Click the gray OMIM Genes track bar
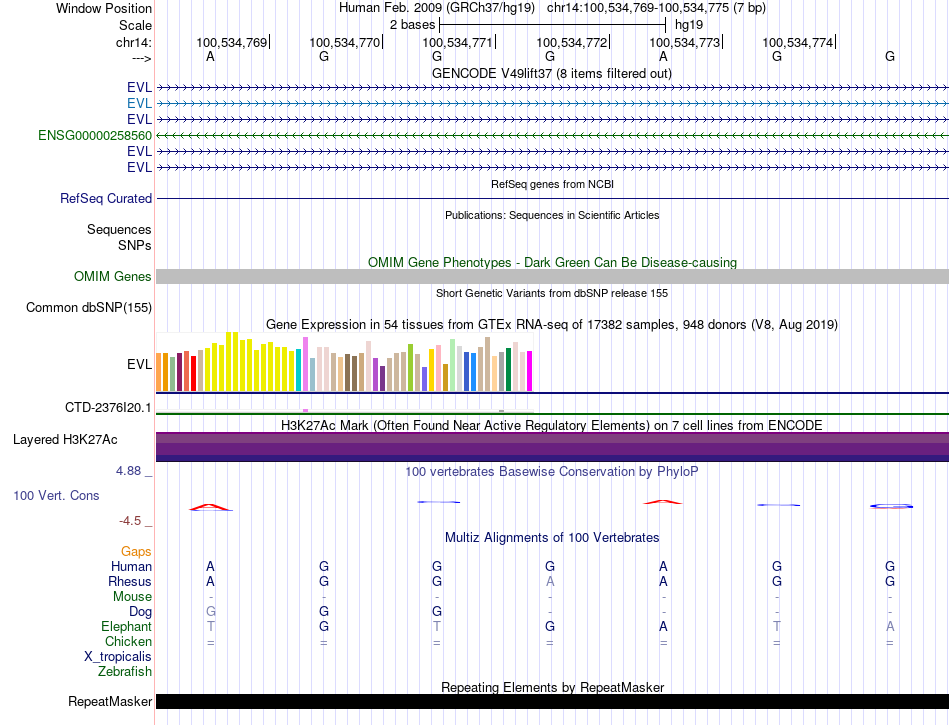The image size is (950, 725). 552,276
